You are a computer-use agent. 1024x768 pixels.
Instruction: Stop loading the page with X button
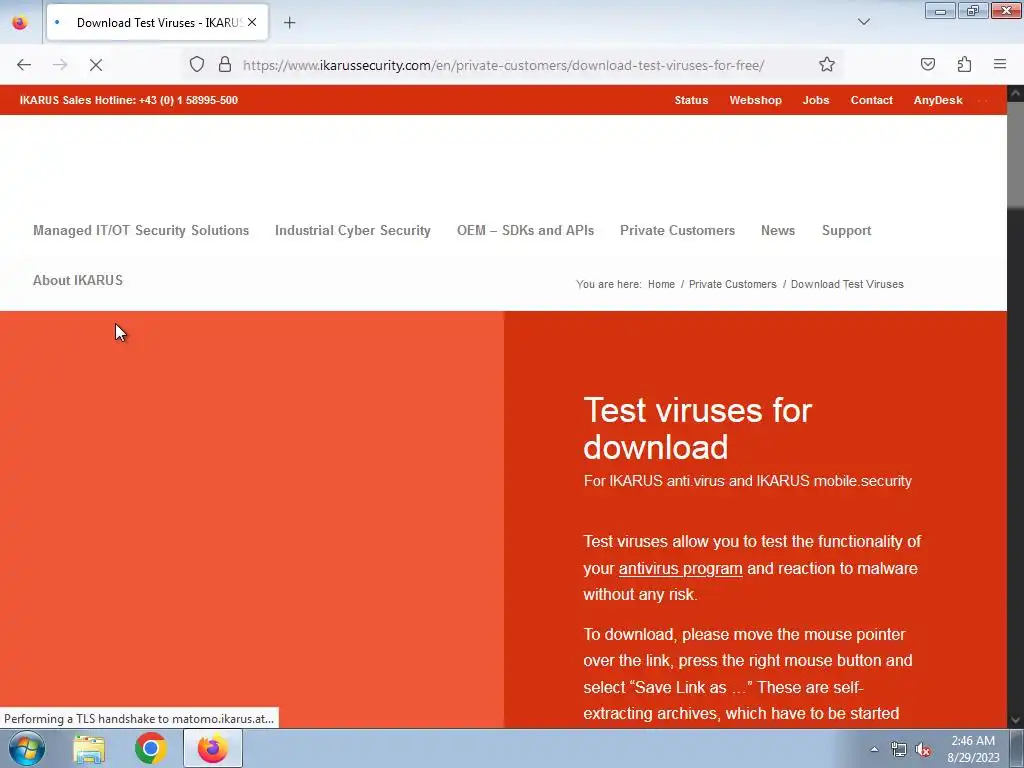pyautogui.click(x=95, y=65)
